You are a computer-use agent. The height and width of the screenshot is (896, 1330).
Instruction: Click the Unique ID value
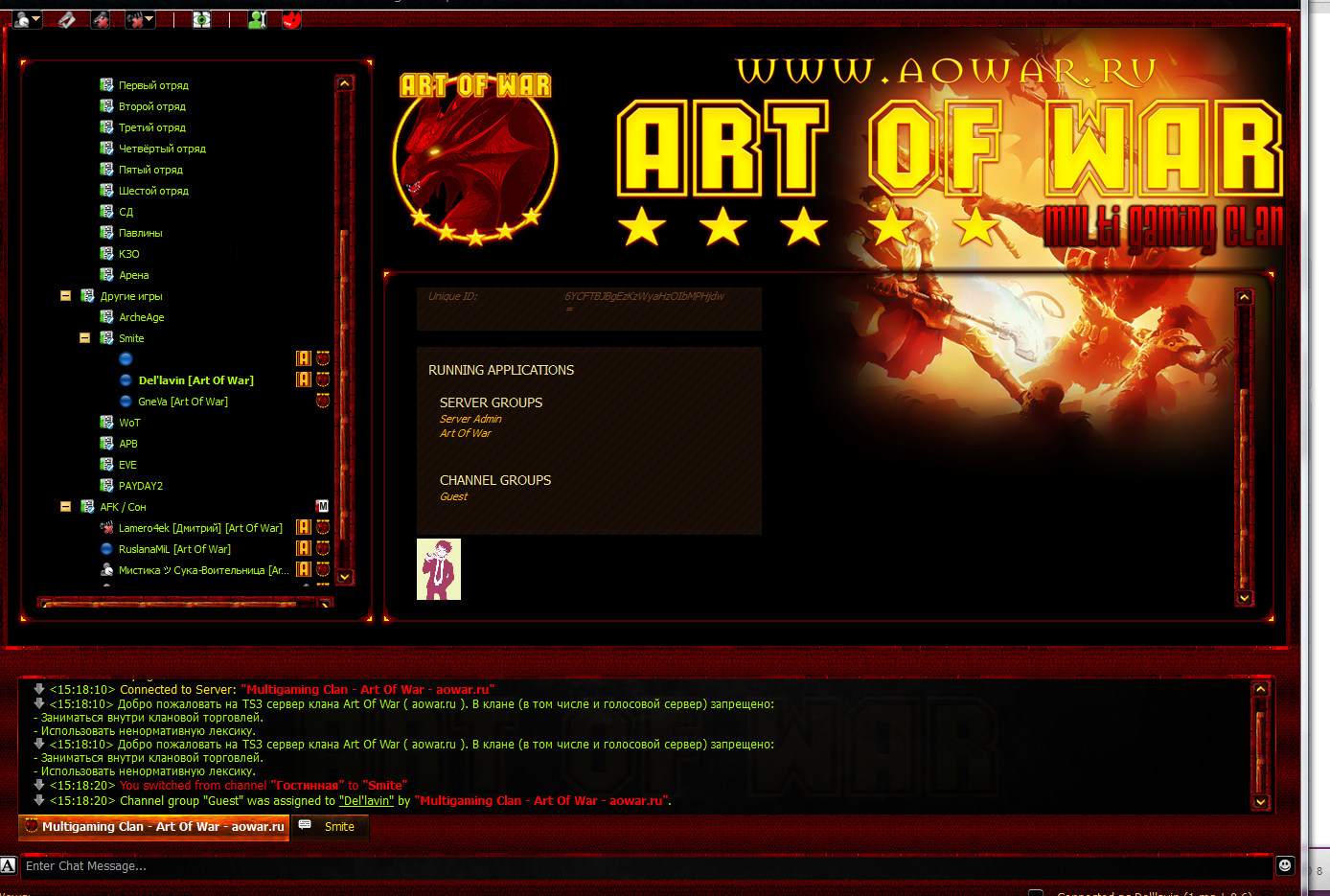pyautogui.click(x=644, y=301)
